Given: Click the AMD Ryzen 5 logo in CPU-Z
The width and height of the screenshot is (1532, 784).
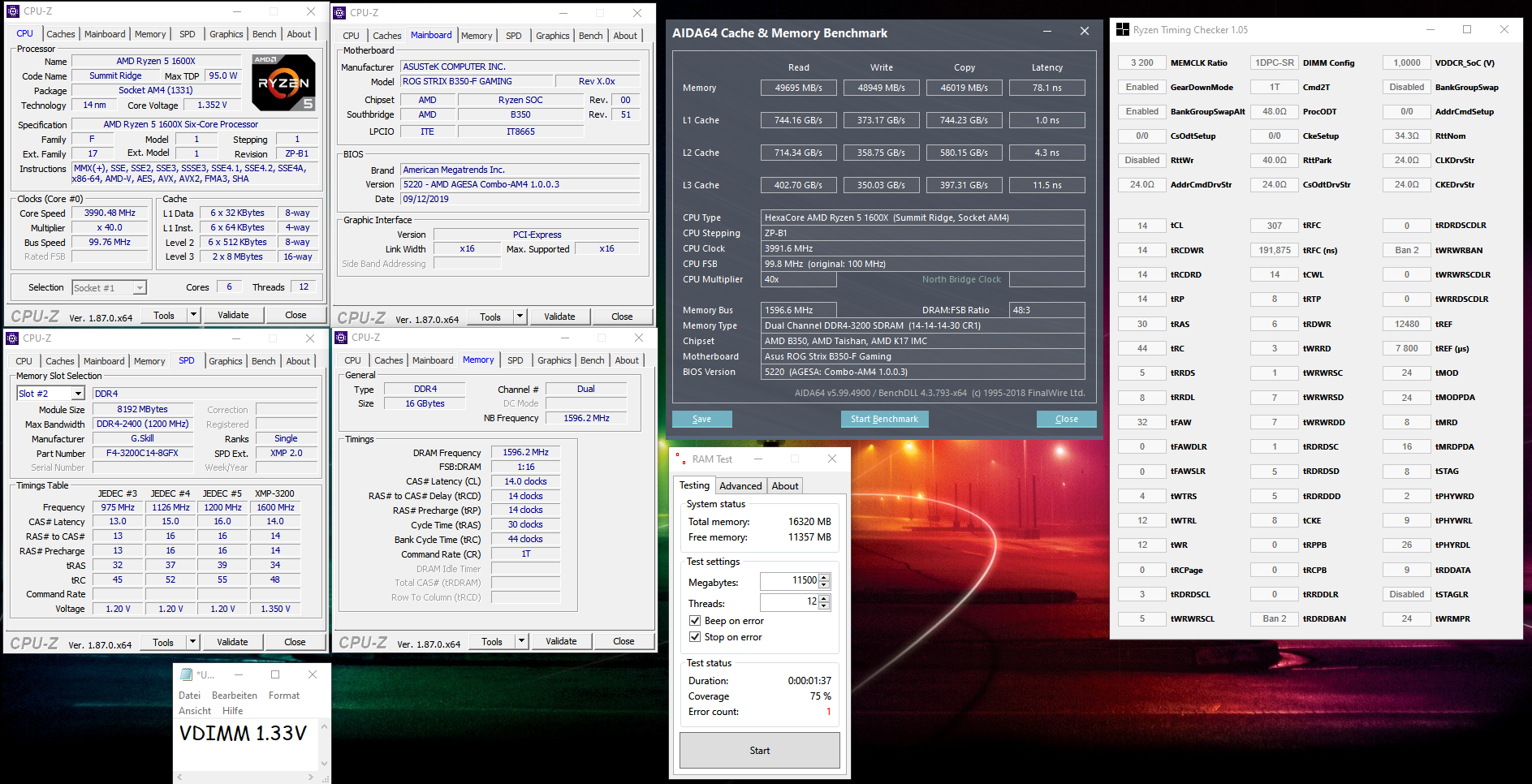Looking at the screenshot, I should coord(283,82).
